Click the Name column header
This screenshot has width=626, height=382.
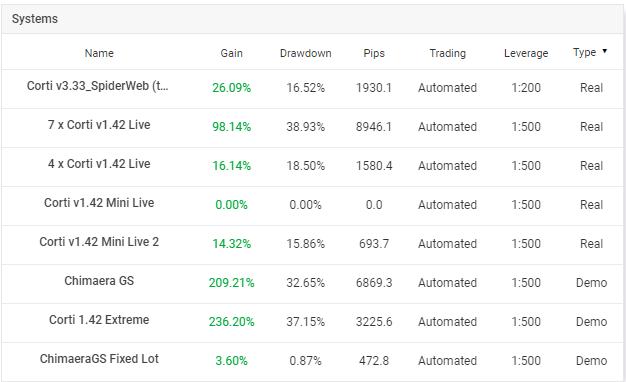click(99, 53)
